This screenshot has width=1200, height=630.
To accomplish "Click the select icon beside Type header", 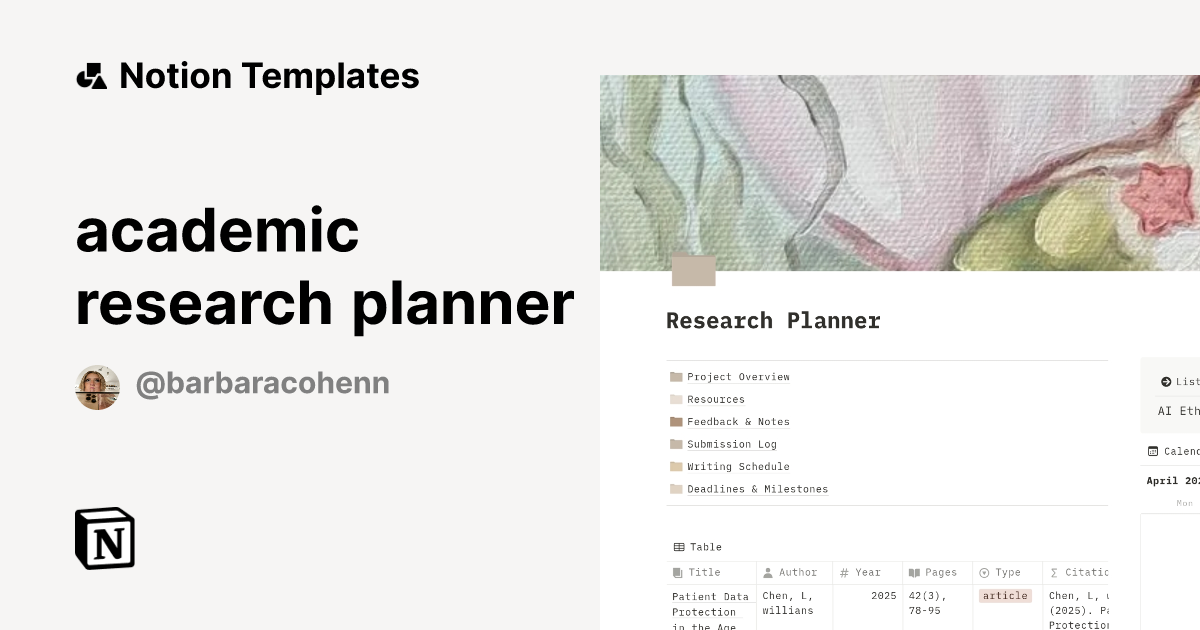I will [985, 572].
